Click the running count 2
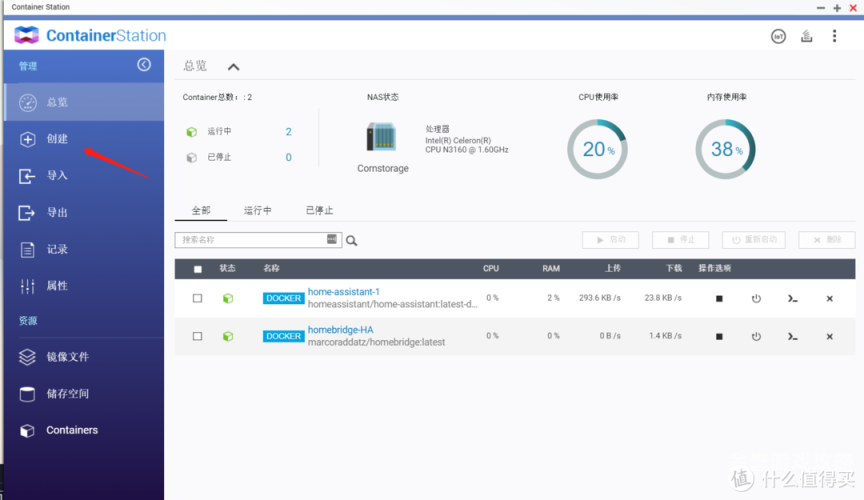The height and width of the screenshot is (500, 864). click(288, 132)
